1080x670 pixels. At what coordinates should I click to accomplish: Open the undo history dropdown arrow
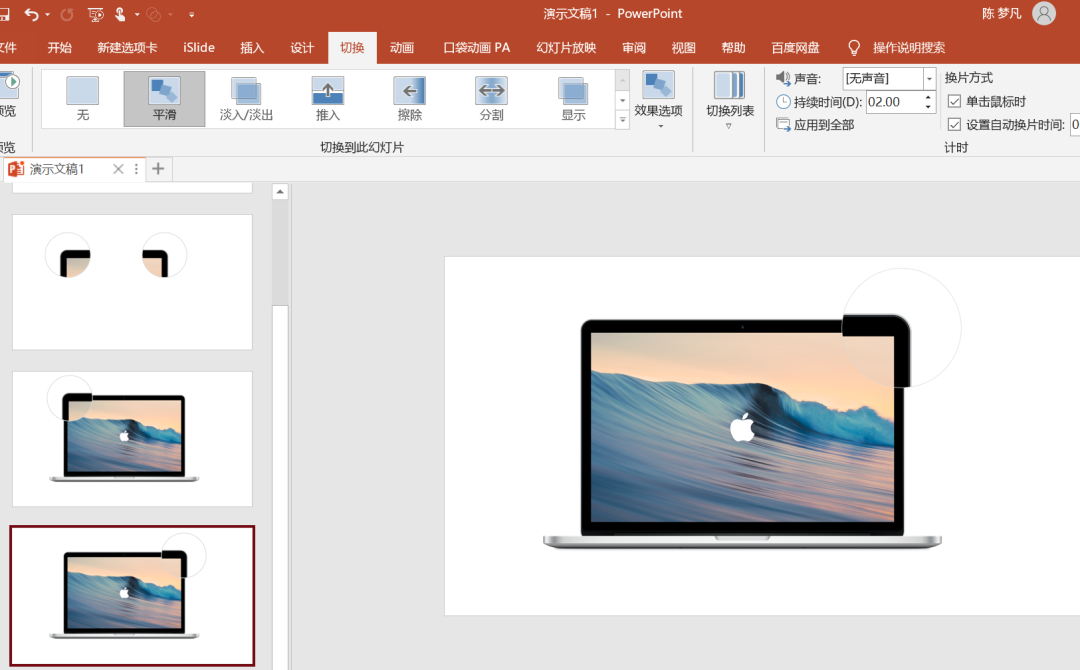pyautogui.click(x=48, y=14)
